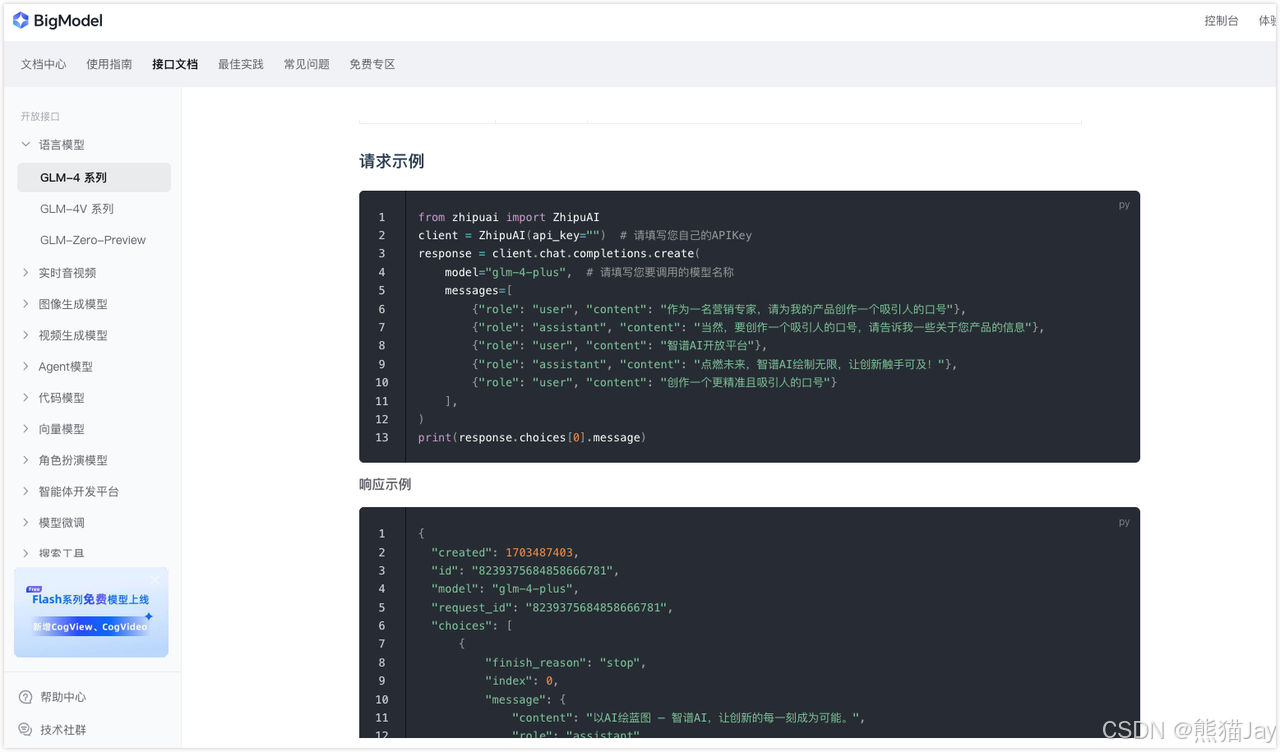Expand the 视频生成模型 chevron

(x=26, y=335)
